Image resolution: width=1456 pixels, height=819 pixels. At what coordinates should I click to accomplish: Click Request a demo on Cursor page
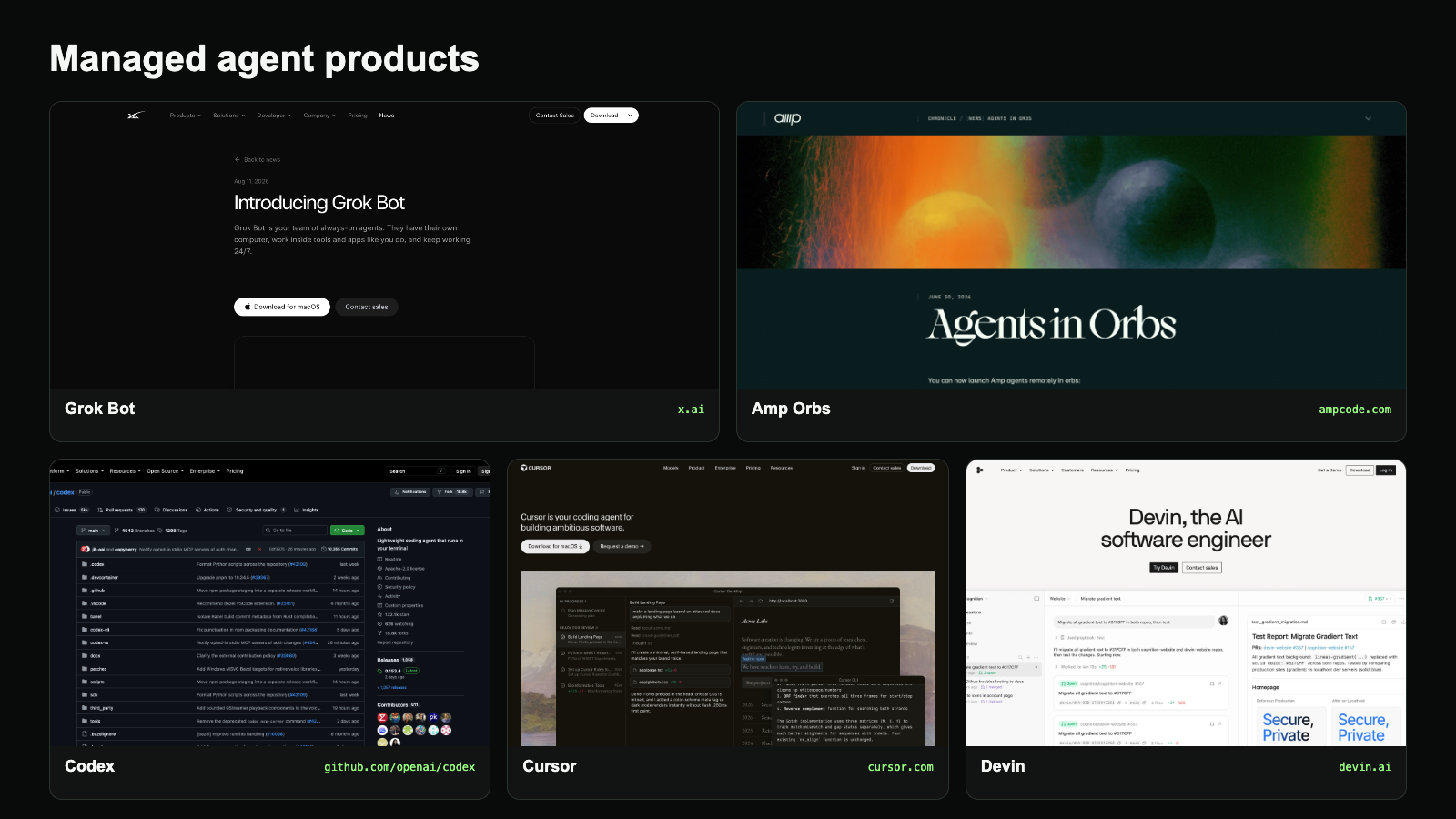[x=622, y=547]
